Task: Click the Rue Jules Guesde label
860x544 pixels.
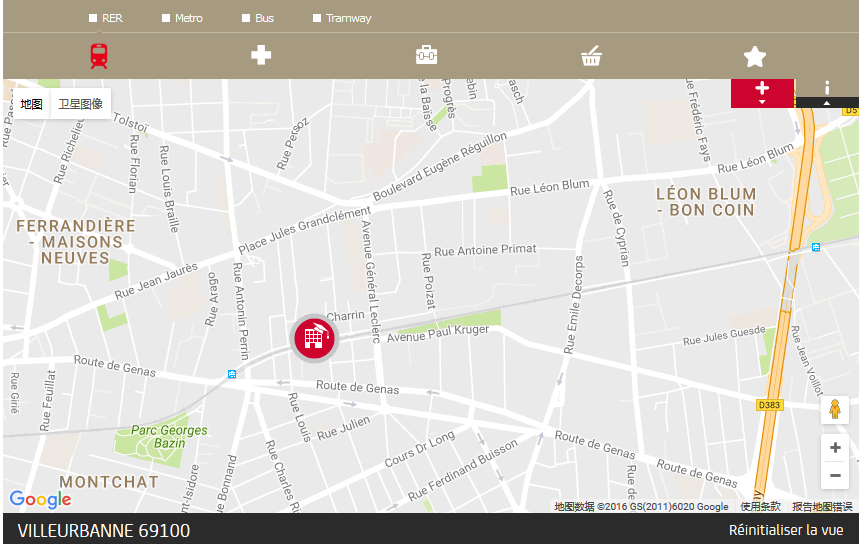Action: [724, 335]
